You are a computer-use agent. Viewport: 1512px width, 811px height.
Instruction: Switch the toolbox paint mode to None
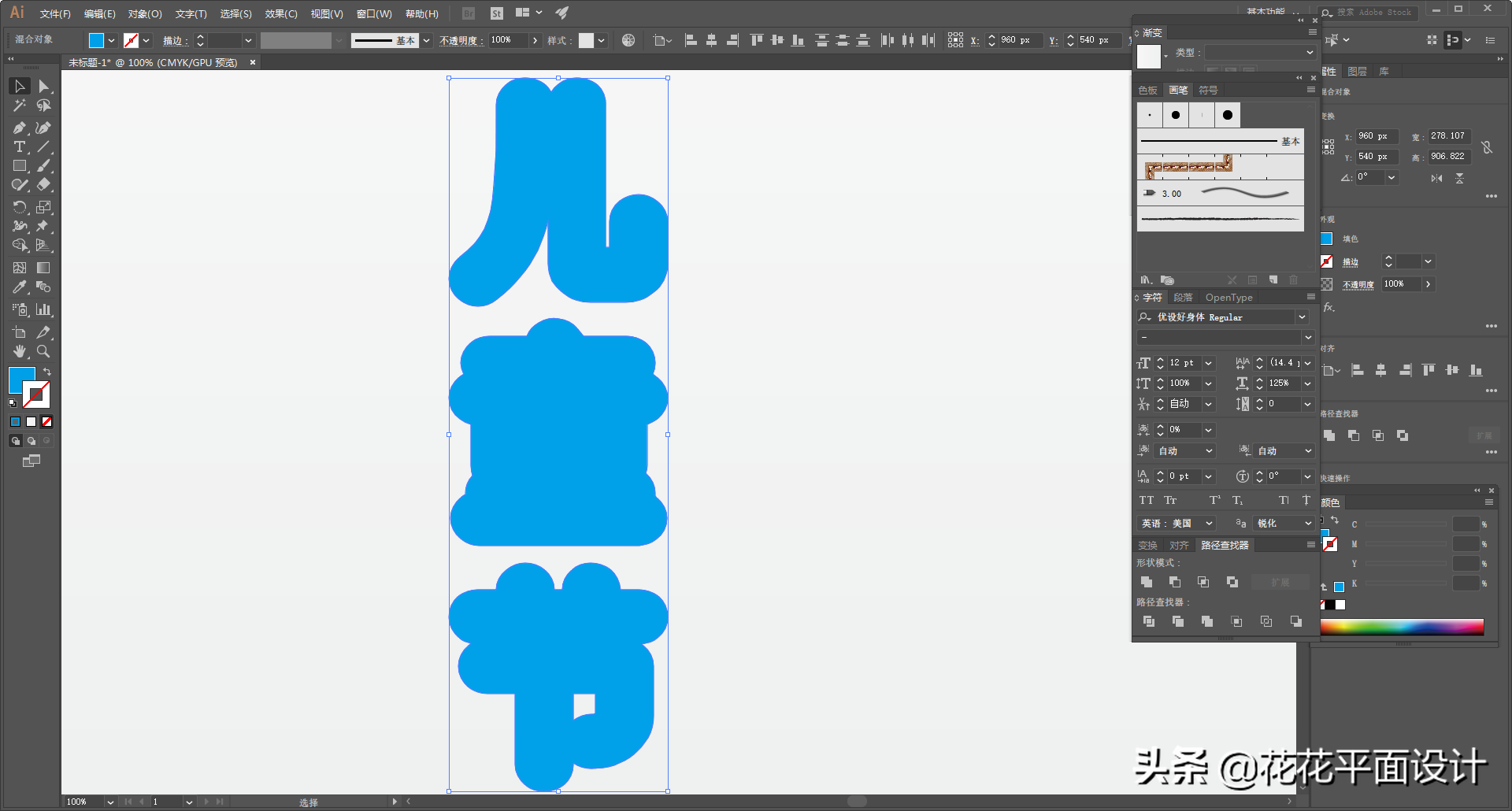(47, 422)
